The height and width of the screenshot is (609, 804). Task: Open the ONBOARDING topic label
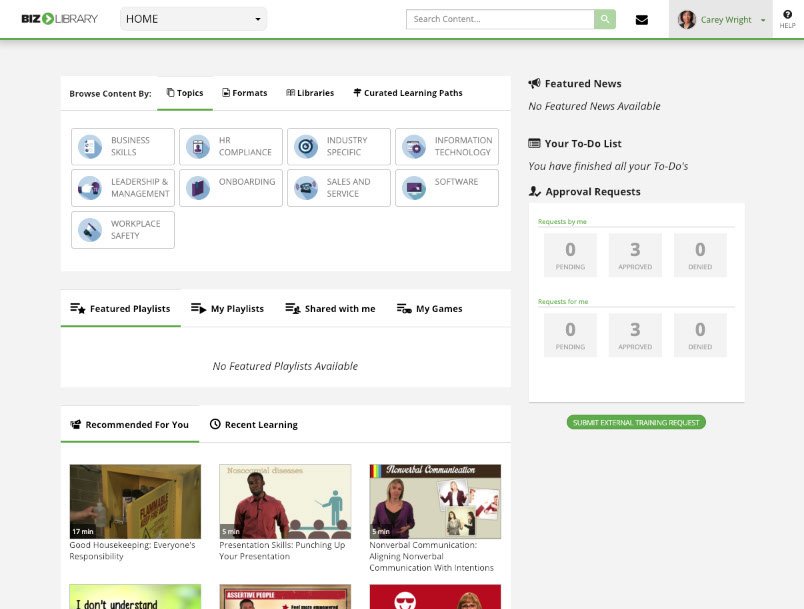(x=247, y=181)
